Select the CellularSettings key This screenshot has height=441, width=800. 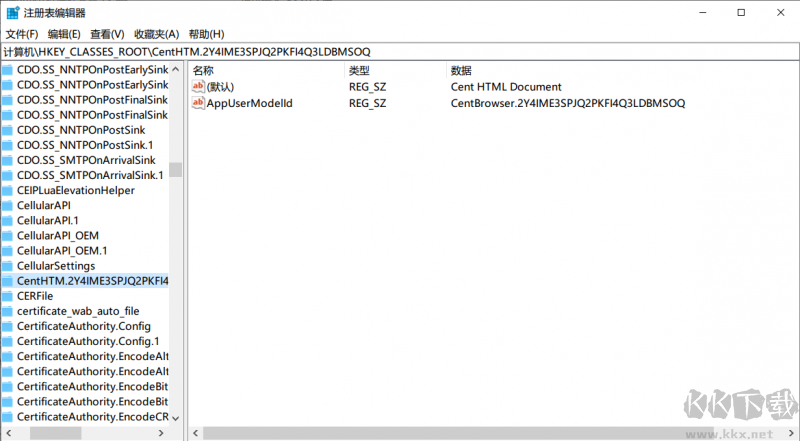click(56, 266)
